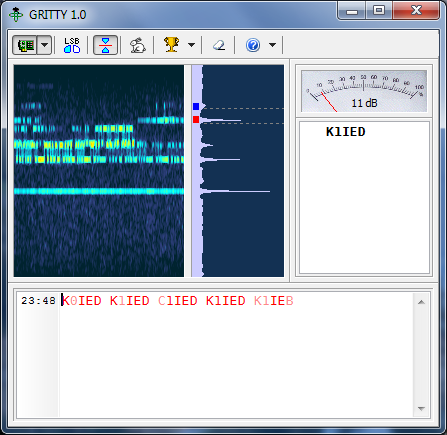
Task: Toggle the auto-tune frequency lock button
Action: (105, 45)
